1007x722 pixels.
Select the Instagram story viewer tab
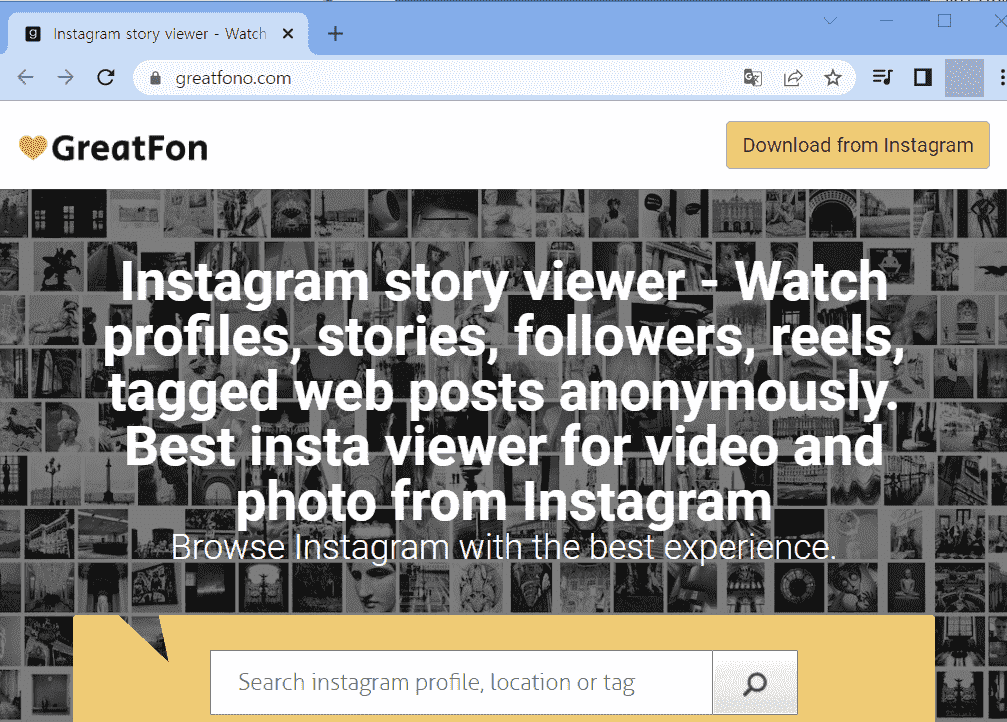click(158, 33)
